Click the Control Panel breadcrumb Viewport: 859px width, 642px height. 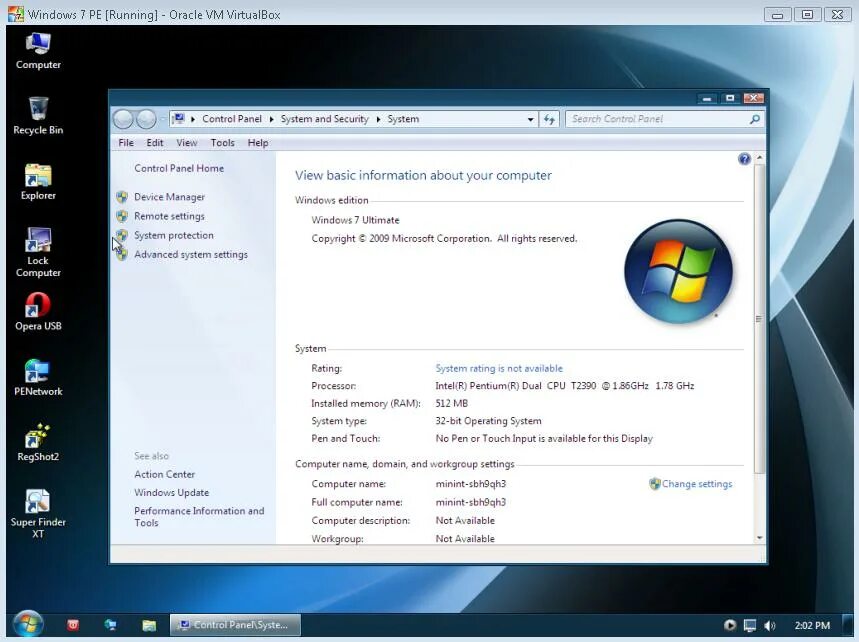coord(232,119)
